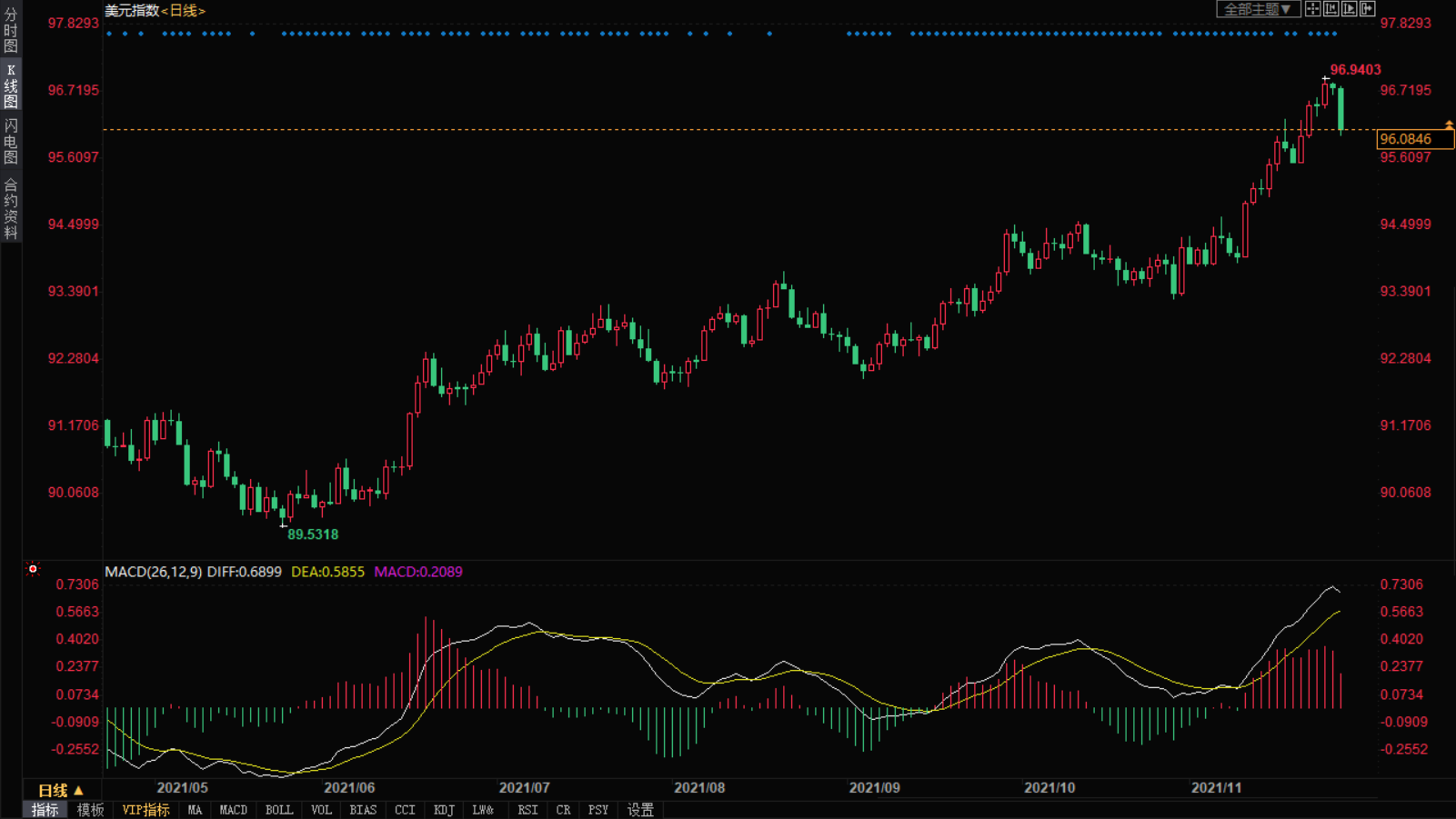This screenshot has height=819, width=1456.
Task: Click the shift-chart-right arrow icon
Action: coord(1367,9)
